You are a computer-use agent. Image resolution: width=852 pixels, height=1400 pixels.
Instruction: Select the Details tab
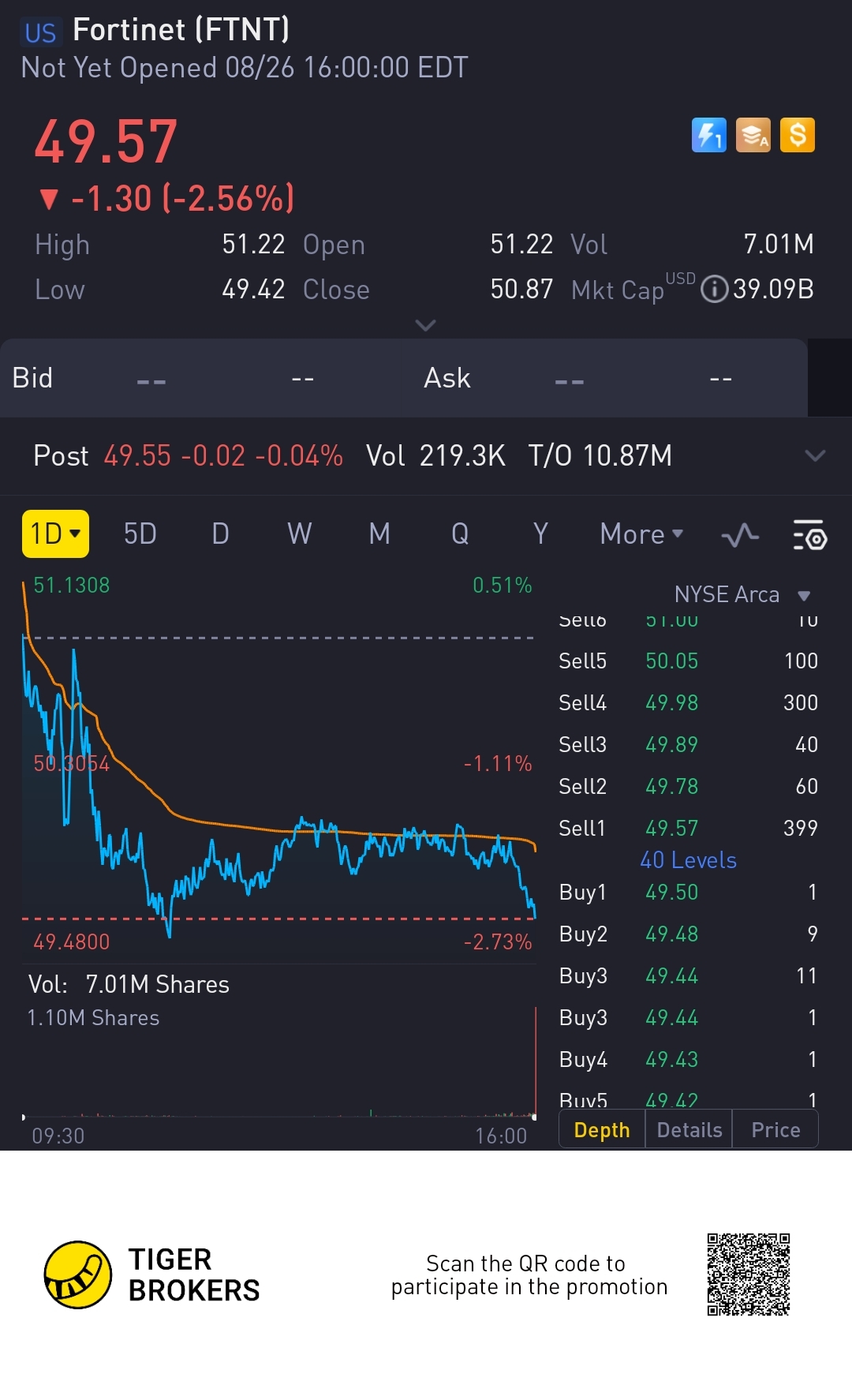(x=689, y=1130)
